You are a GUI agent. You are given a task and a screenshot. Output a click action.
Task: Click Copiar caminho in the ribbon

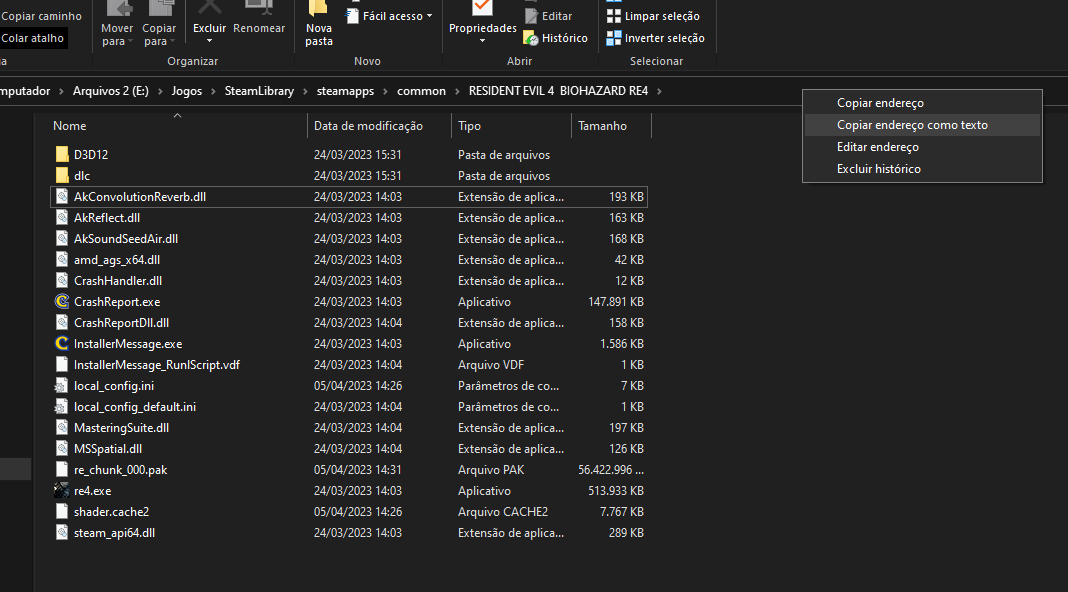tap(42, 16)
